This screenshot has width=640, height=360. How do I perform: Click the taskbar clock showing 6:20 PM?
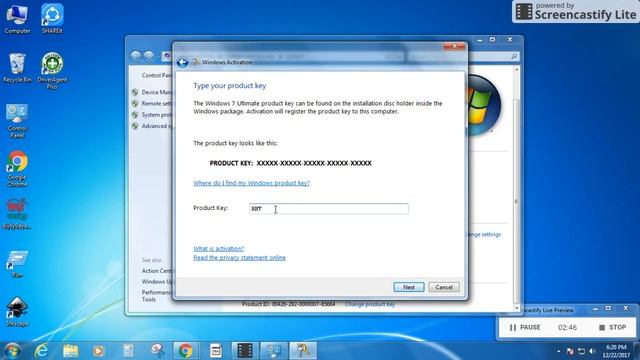[616, 351]
